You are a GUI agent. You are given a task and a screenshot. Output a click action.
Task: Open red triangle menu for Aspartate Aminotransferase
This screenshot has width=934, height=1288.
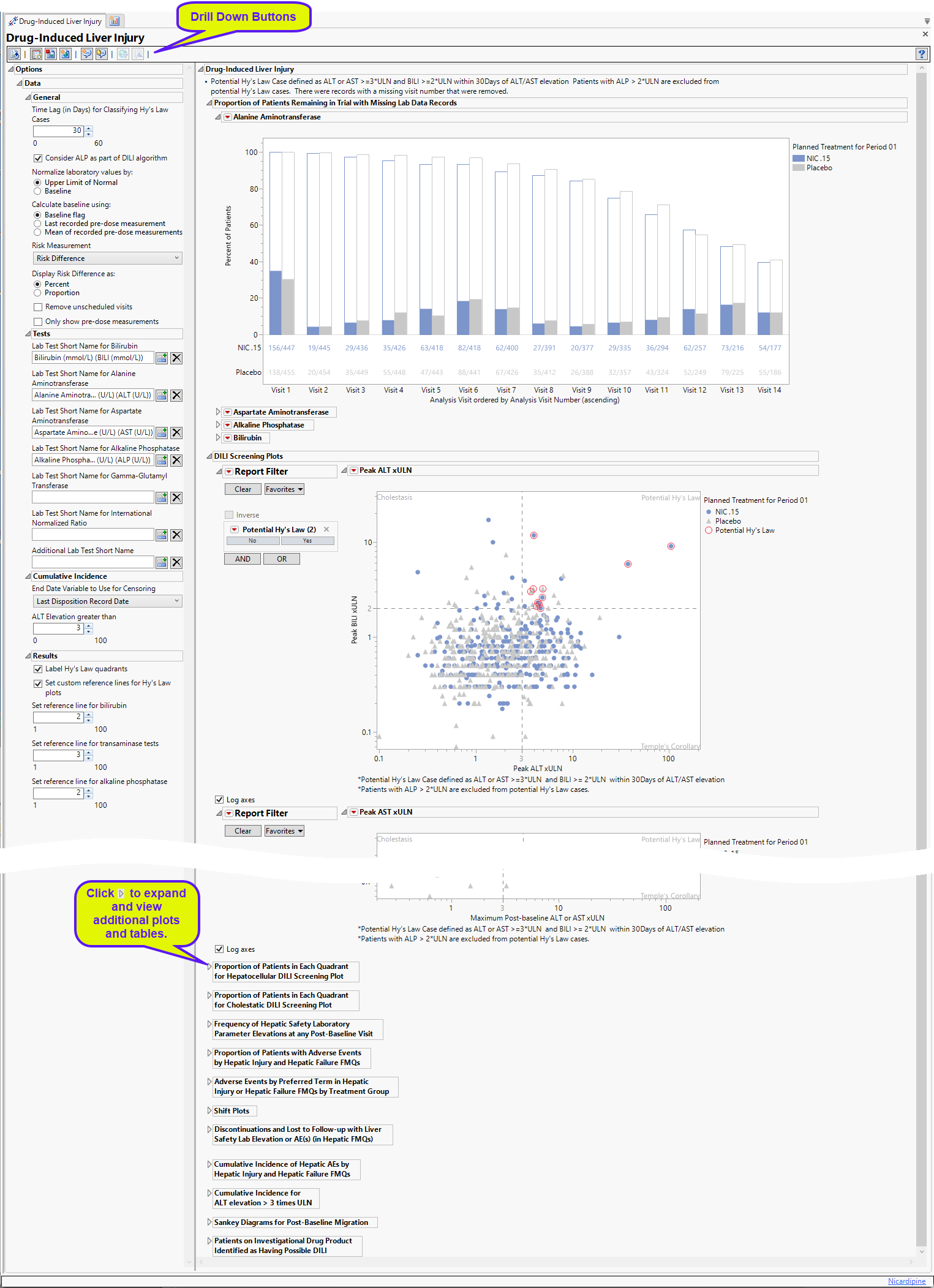(228, 412)
